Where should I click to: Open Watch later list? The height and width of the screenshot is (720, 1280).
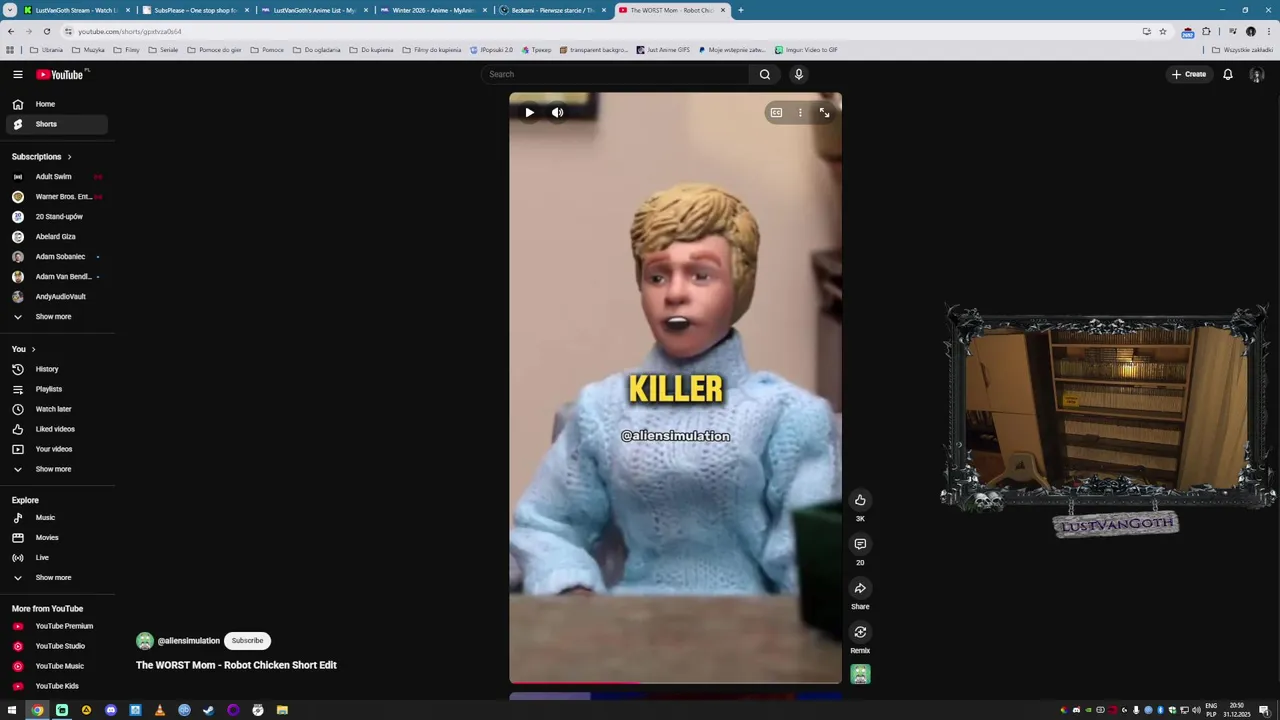(x=55, y=409)
